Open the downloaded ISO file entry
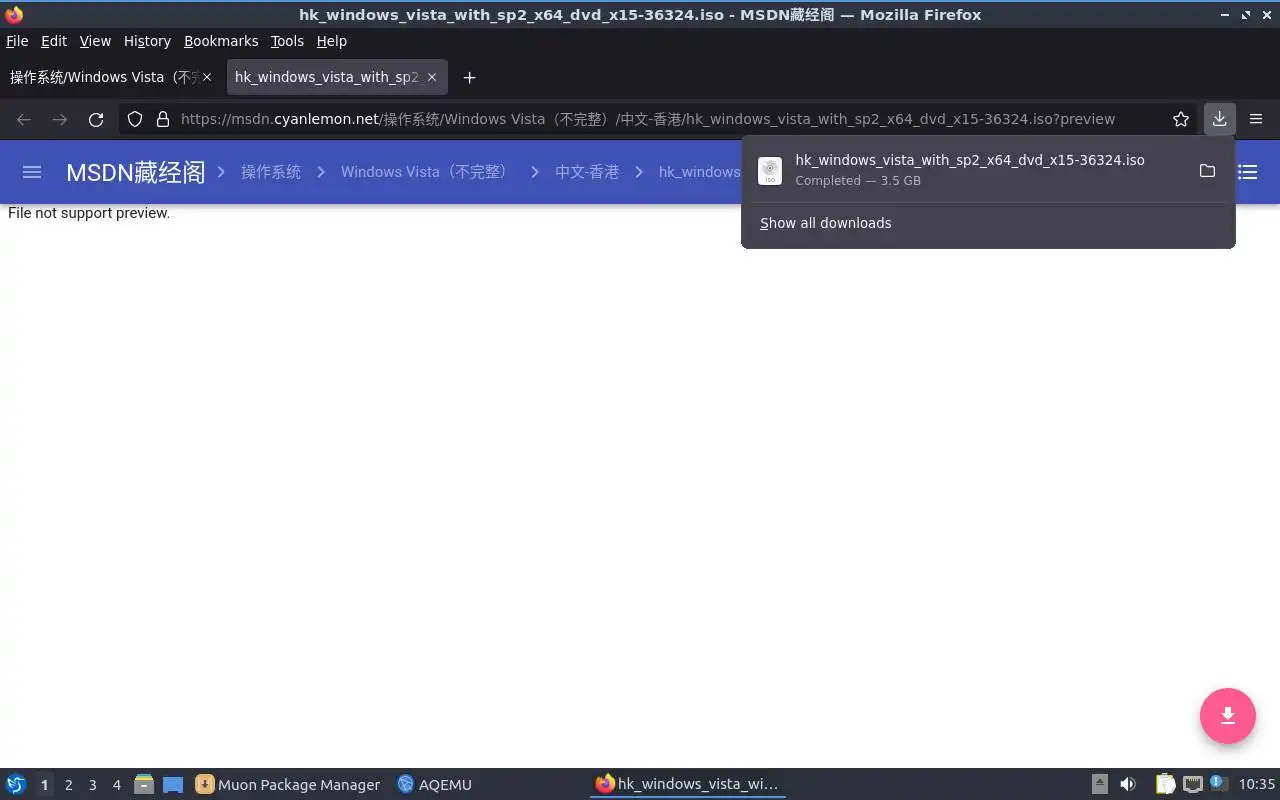Screen dimensions: 1280x800 click(x=970, y=170)
